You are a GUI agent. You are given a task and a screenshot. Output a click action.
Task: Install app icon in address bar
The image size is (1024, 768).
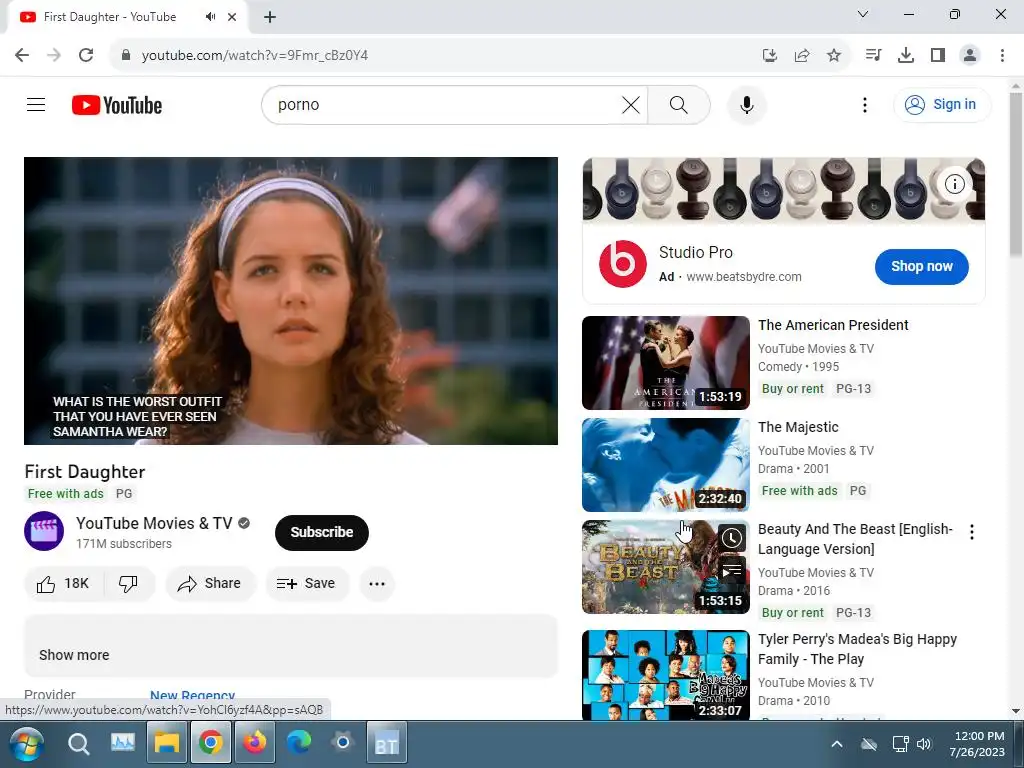tap(770, 56)
